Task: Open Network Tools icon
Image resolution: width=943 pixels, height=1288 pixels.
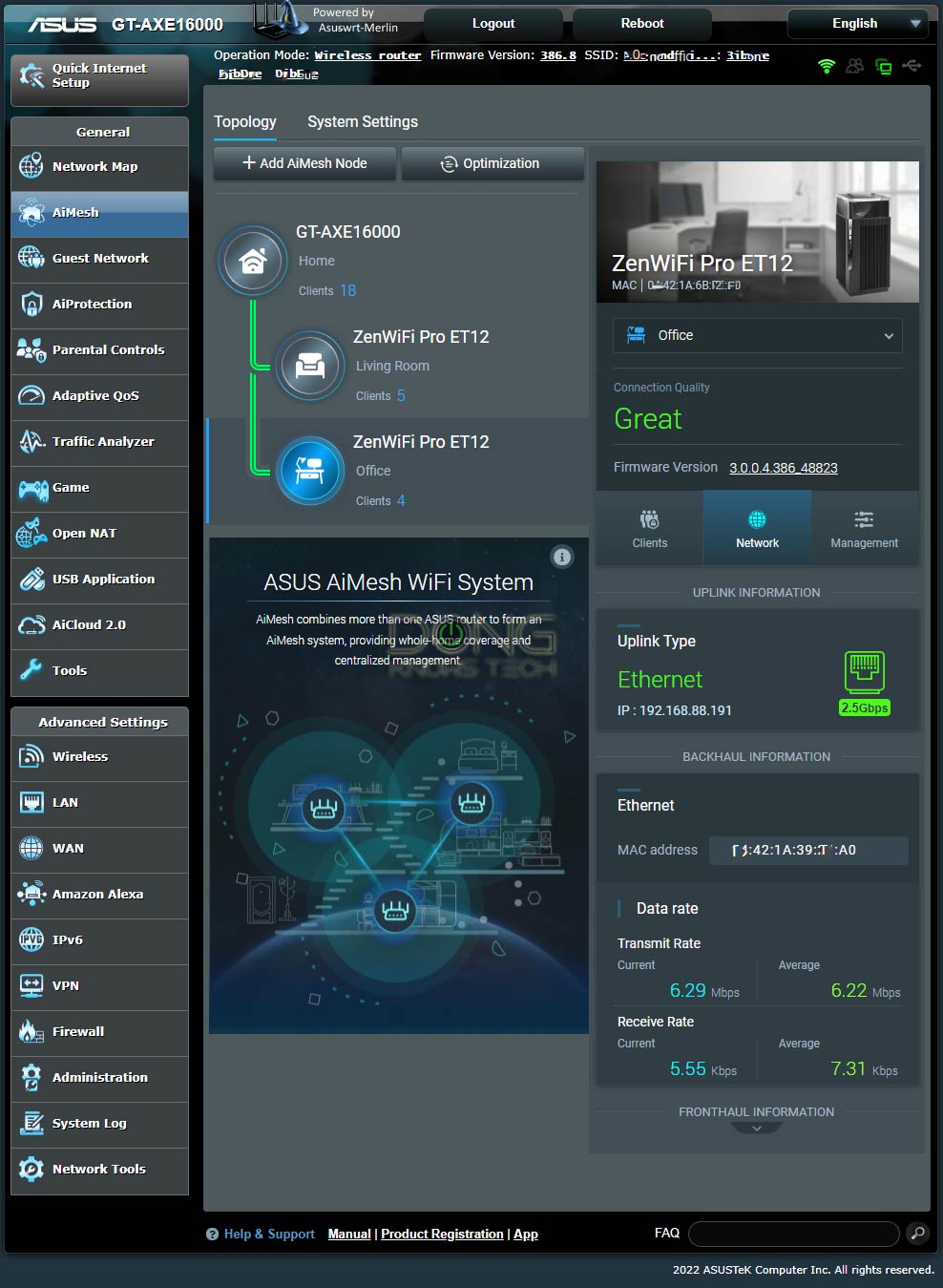Action: click(31, 1169)
